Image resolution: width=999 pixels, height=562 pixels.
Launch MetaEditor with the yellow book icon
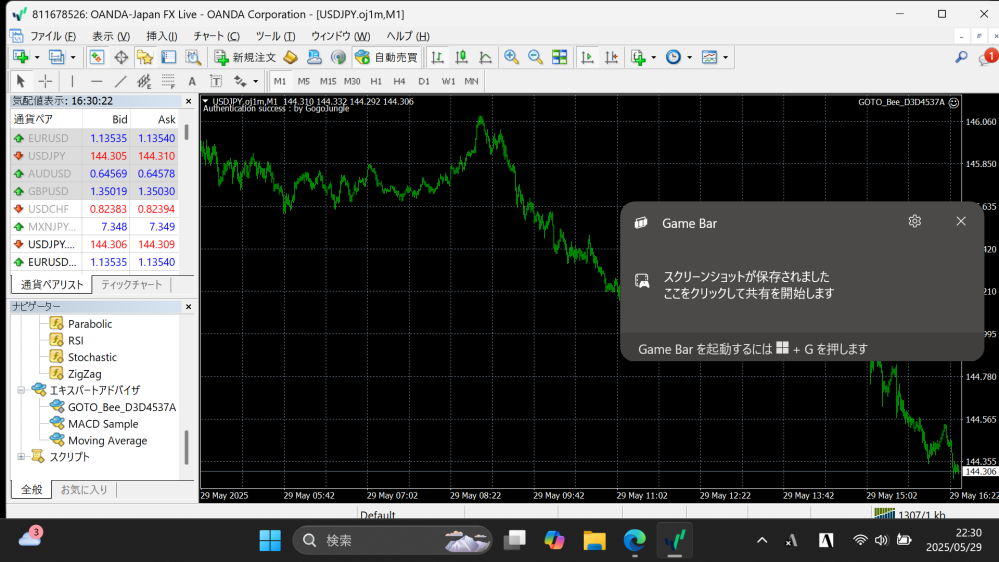point(291,57)
